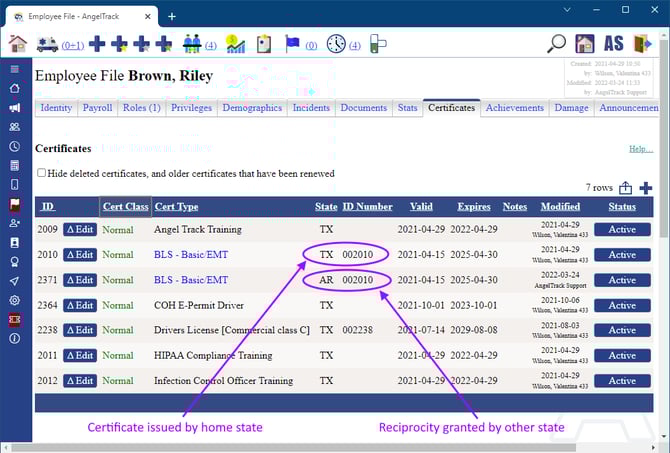Image resolution: width=670 pixels, height=453 pixels.
Task: Open the search magnifying glass tool
Action: click(x=557, y=44)
